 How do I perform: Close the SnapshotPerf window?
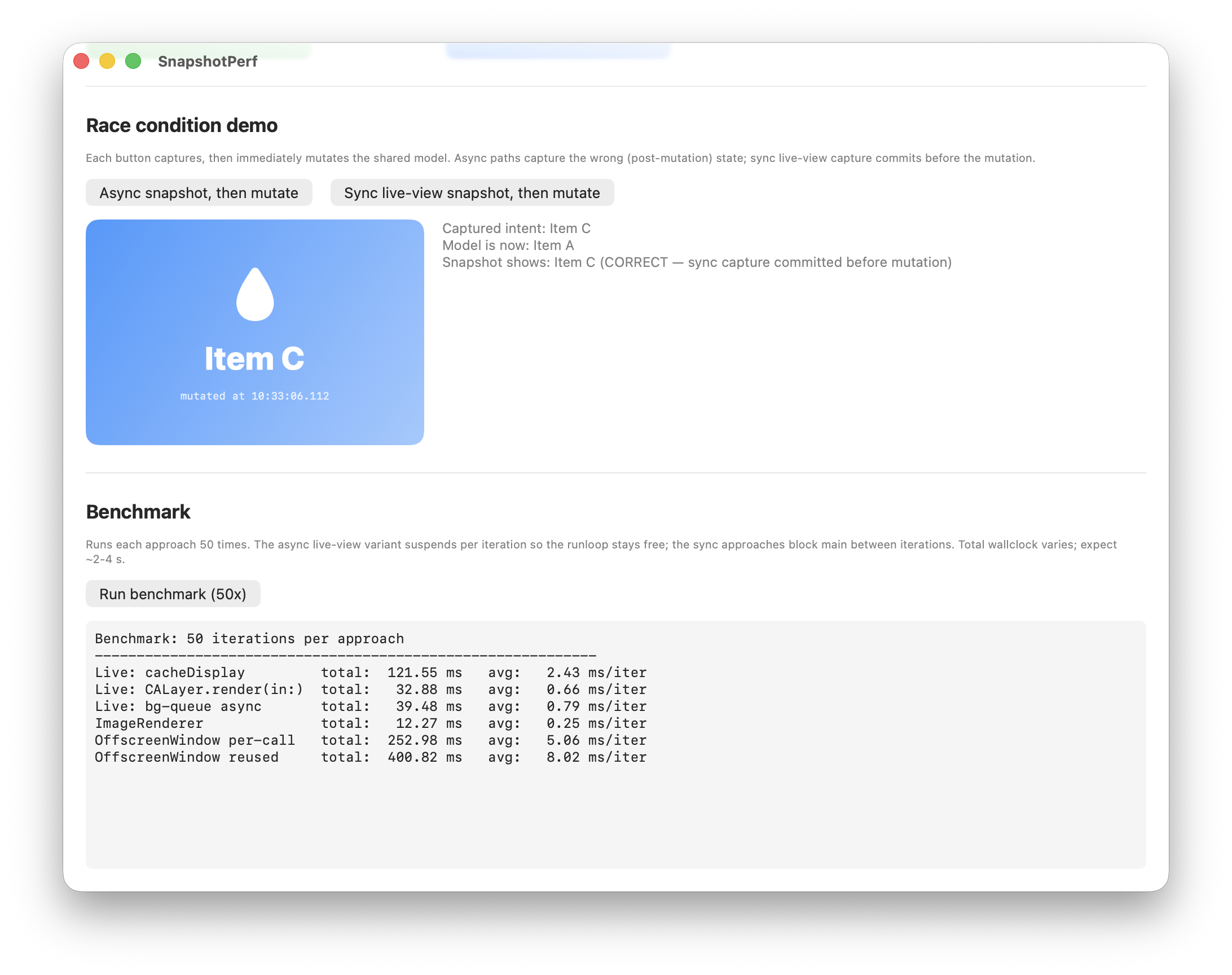pyautogui.click(x=81, y=61)
